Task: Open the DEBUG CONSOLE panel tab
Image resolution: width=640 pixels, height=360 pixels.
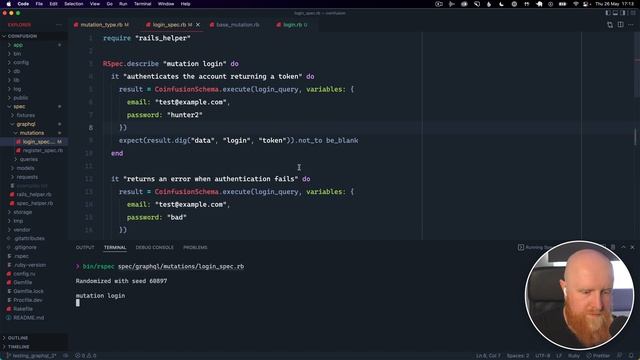Action: pos(154,247)
